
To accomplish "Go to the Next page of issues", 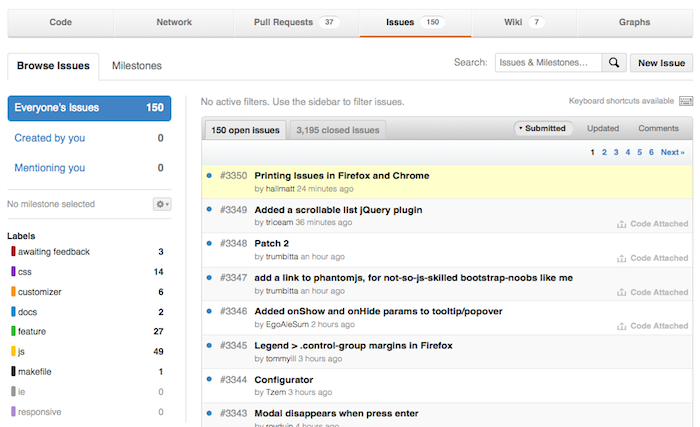I will pyautogui.click(x=672, y=153).
